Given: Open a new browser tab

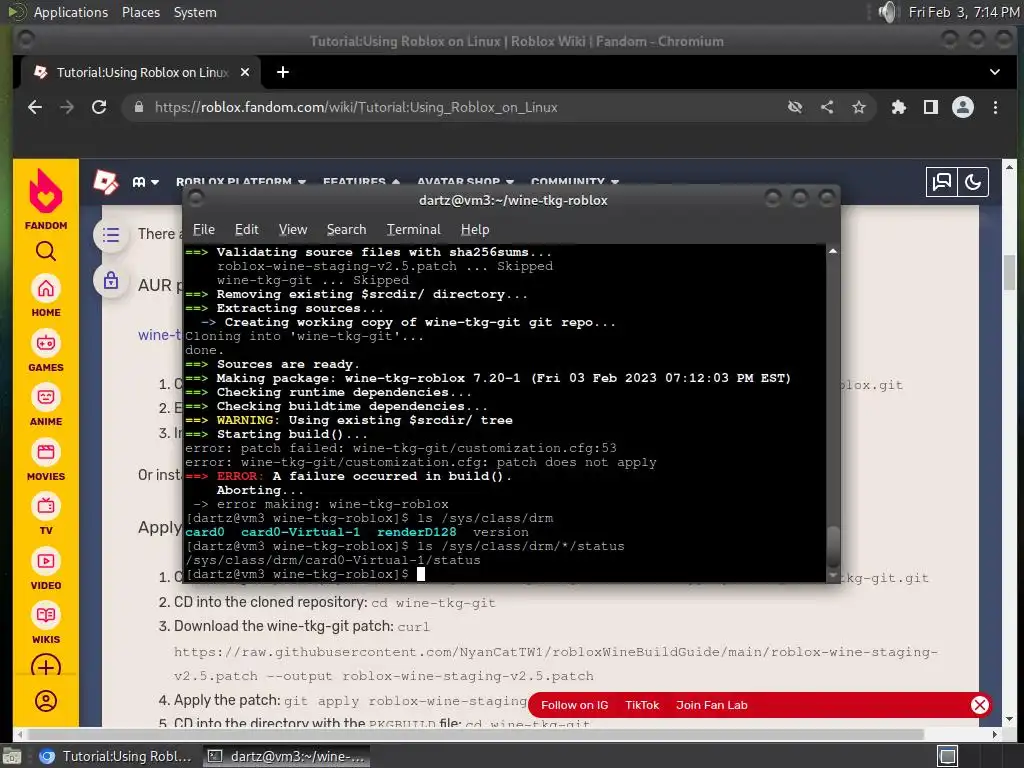Looking at the screenshot, I should pos(283,72).
